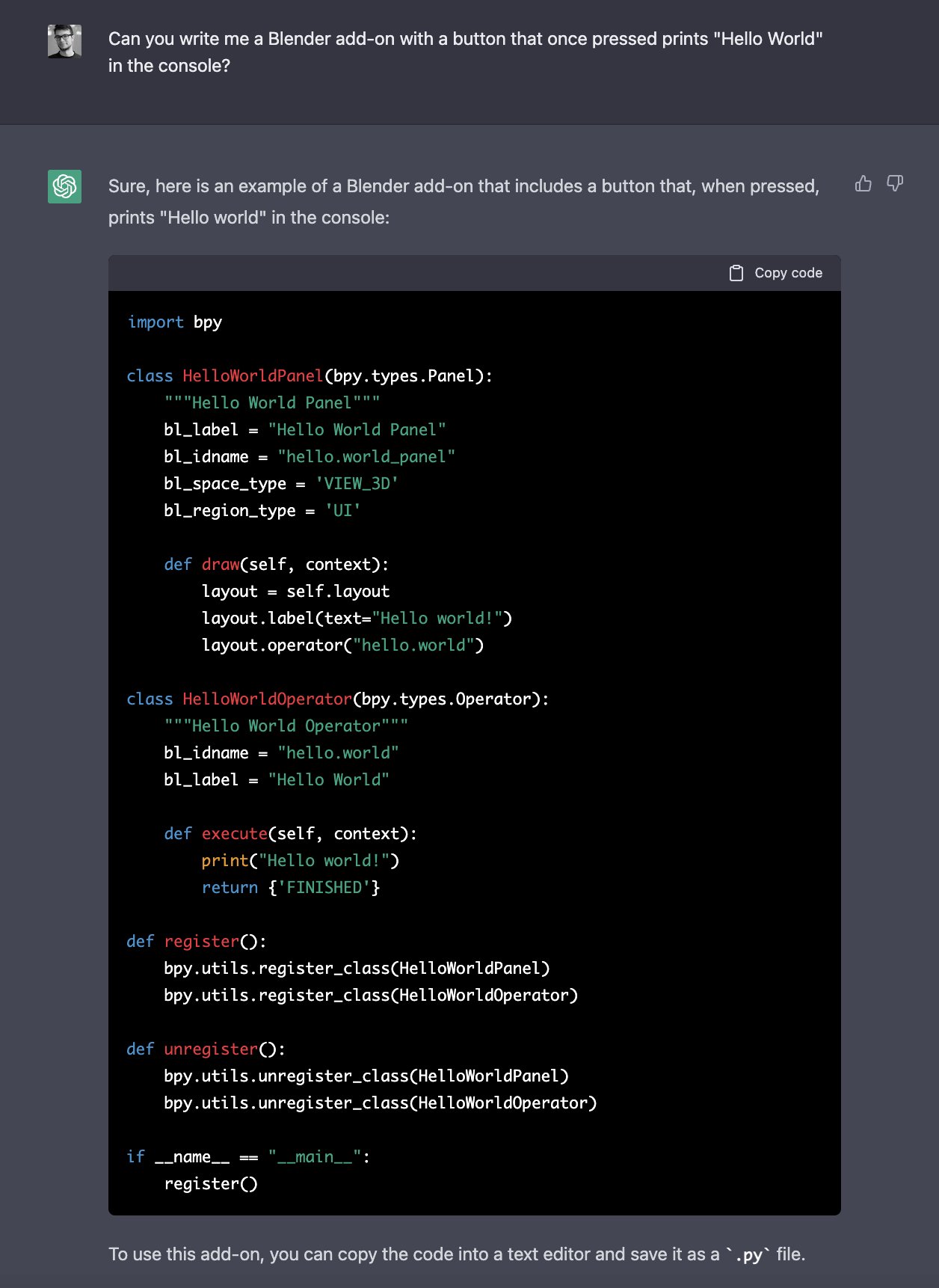
Task: Click the layout.operator("hello.world") line
Action: [343, 645]
